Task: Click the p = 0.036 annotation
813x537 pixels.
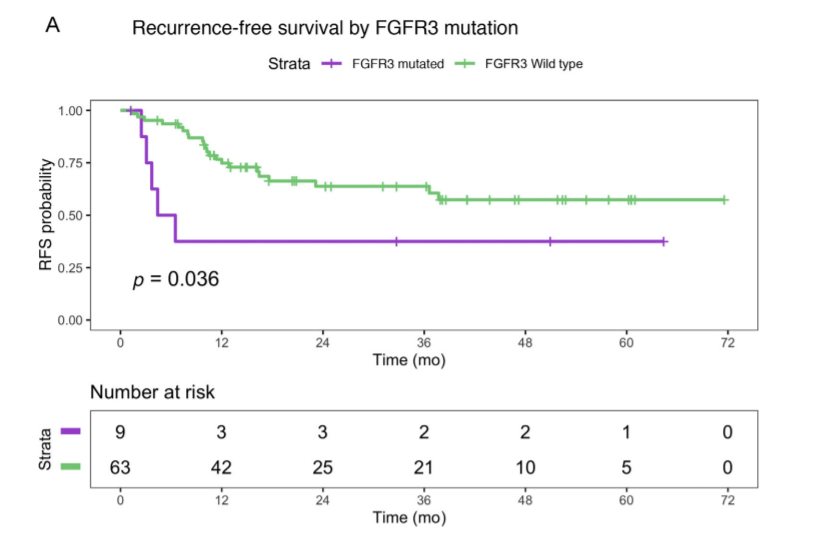Action: (x=176, y=279)
